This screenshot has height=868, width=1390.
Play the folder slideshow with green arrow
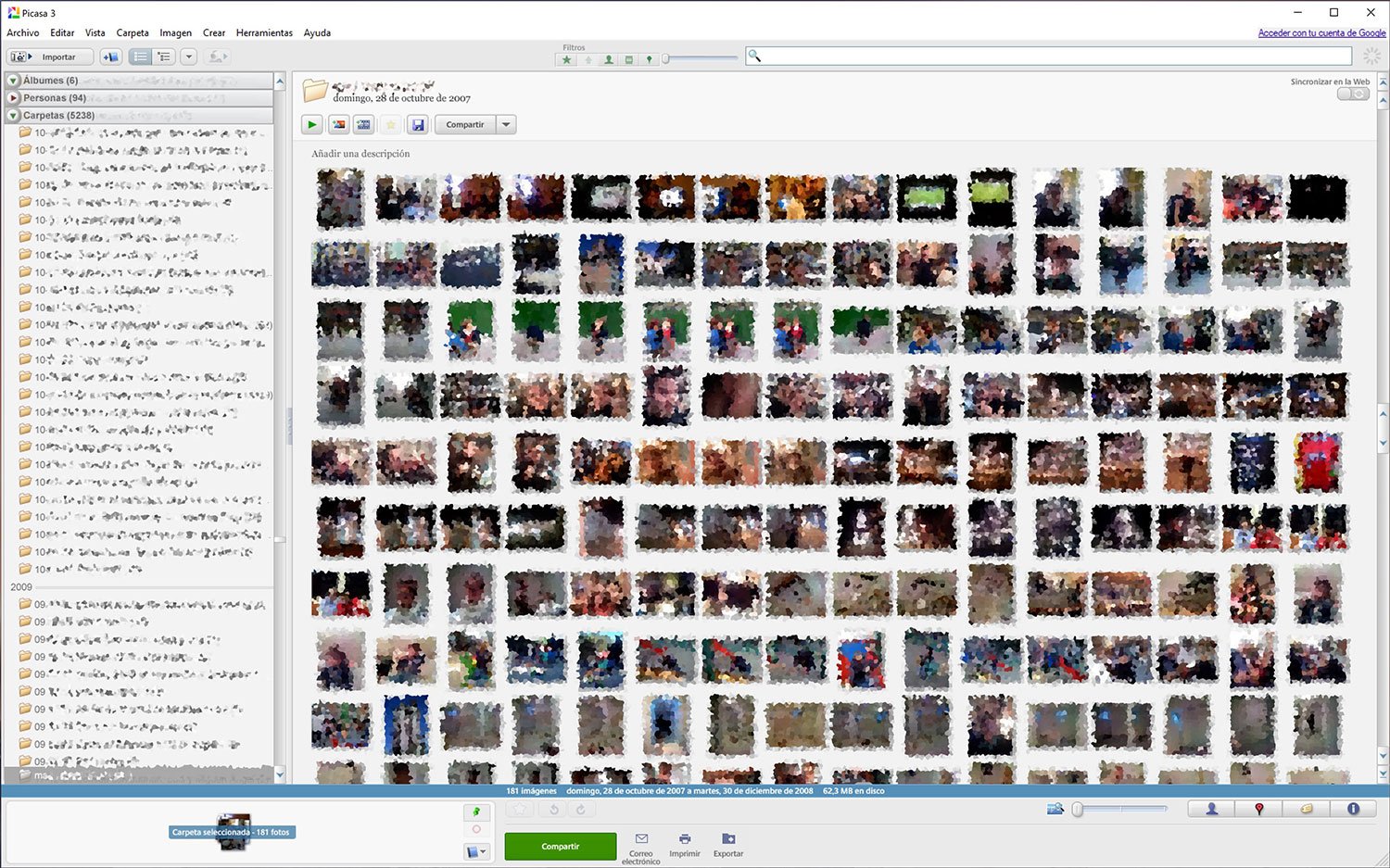(312, 125)
